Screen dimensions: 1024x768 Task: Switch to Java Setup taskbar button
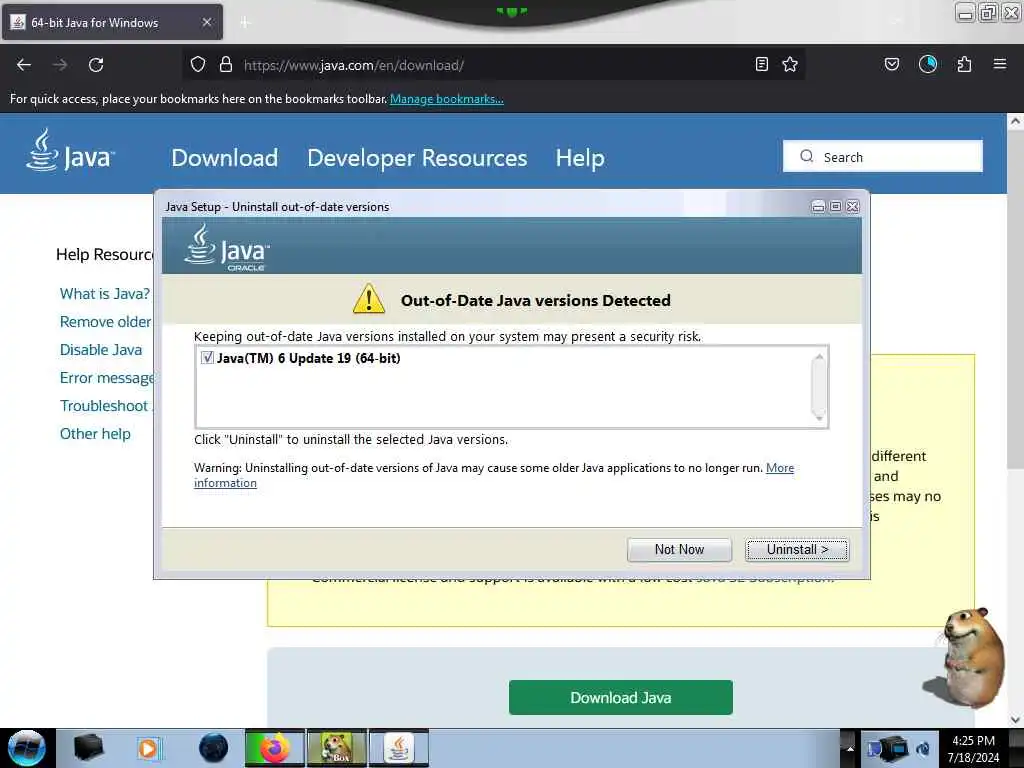pyautogui.click(x=399, y=748)
